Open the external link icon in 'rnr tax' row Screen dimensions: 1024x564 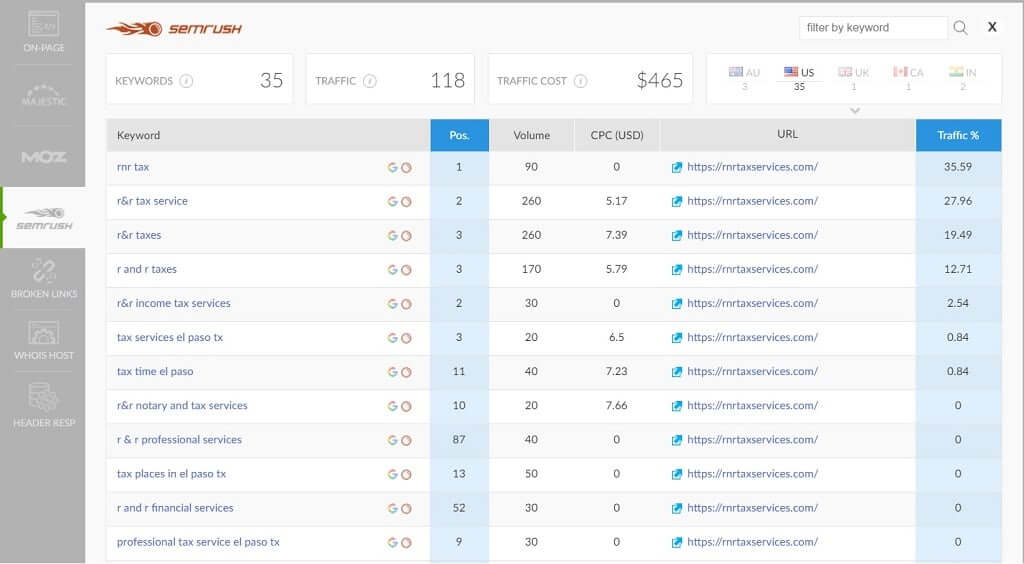tap(677, 168)
